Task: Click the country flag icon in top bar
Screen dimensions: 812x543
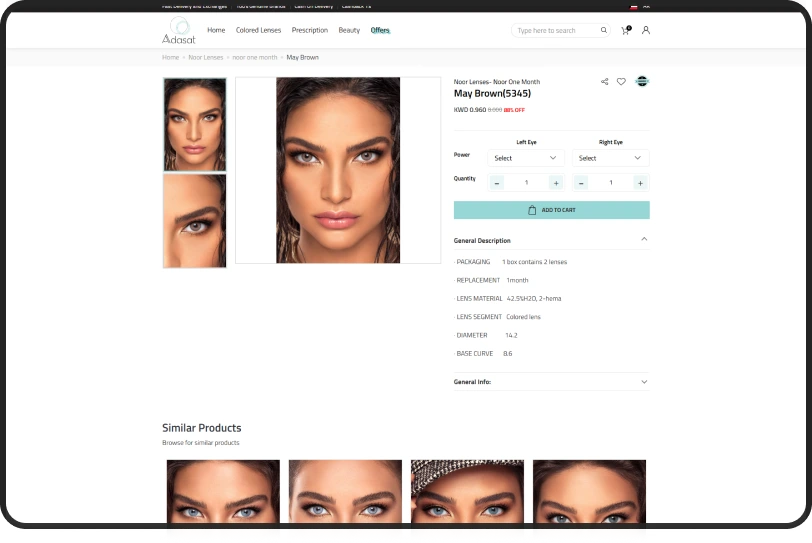Action: pos(633,7)
